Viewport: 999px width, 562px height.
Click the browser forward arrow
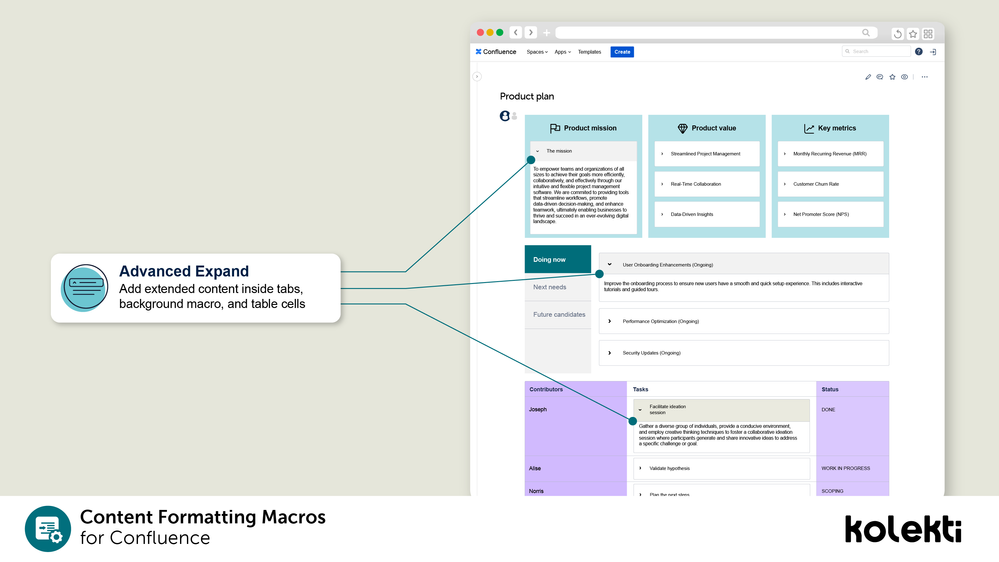click(x=531, y=32)
